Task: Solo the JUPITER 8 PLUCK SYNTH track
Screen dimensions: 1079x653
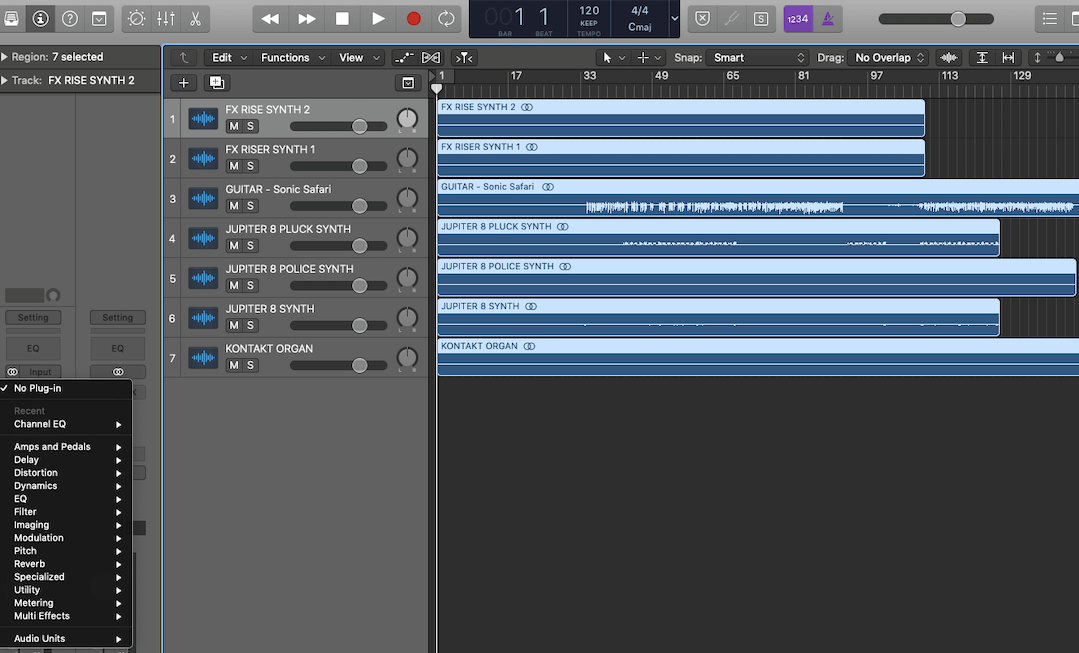Action: [x=250, y=246]
